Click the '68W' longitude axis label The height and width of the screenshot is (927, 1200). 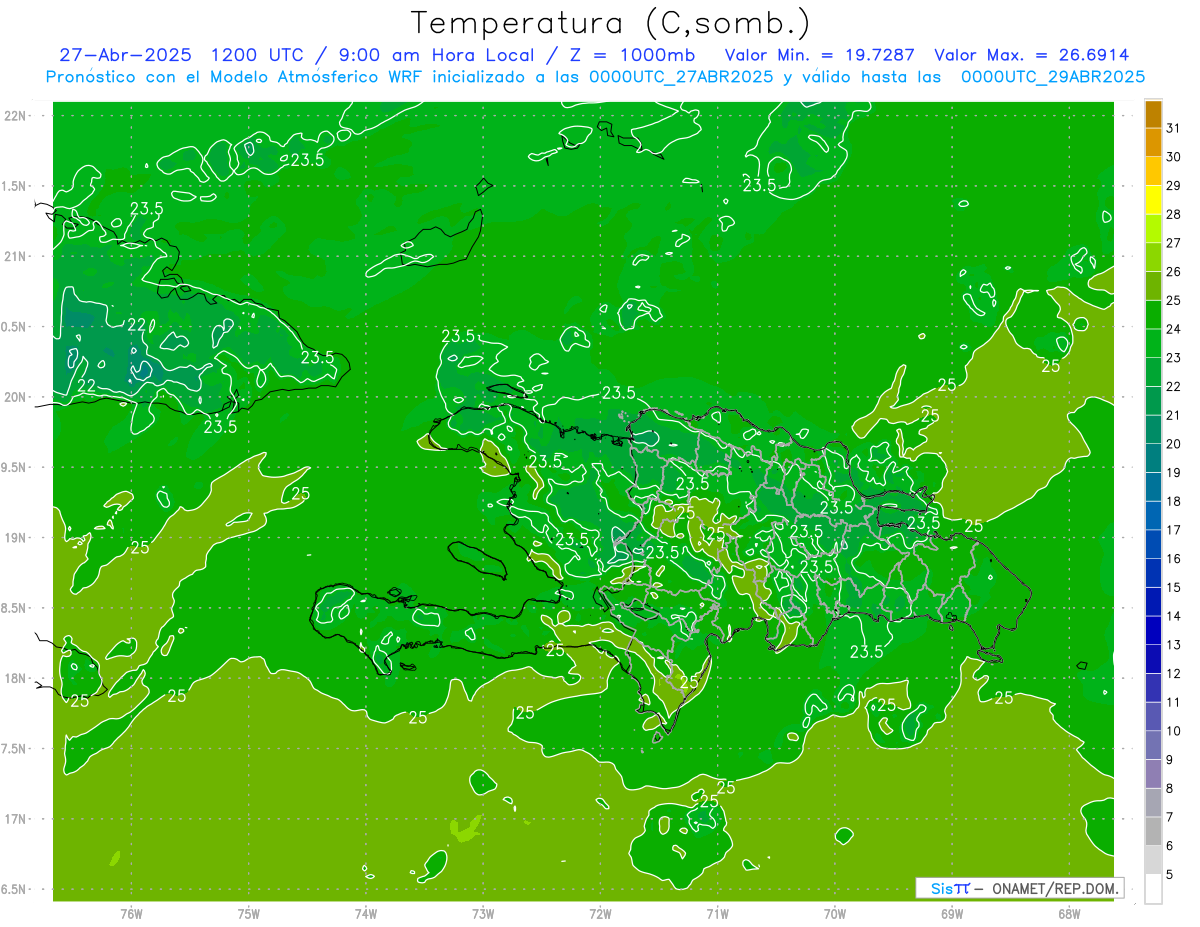click(1069, 913)
